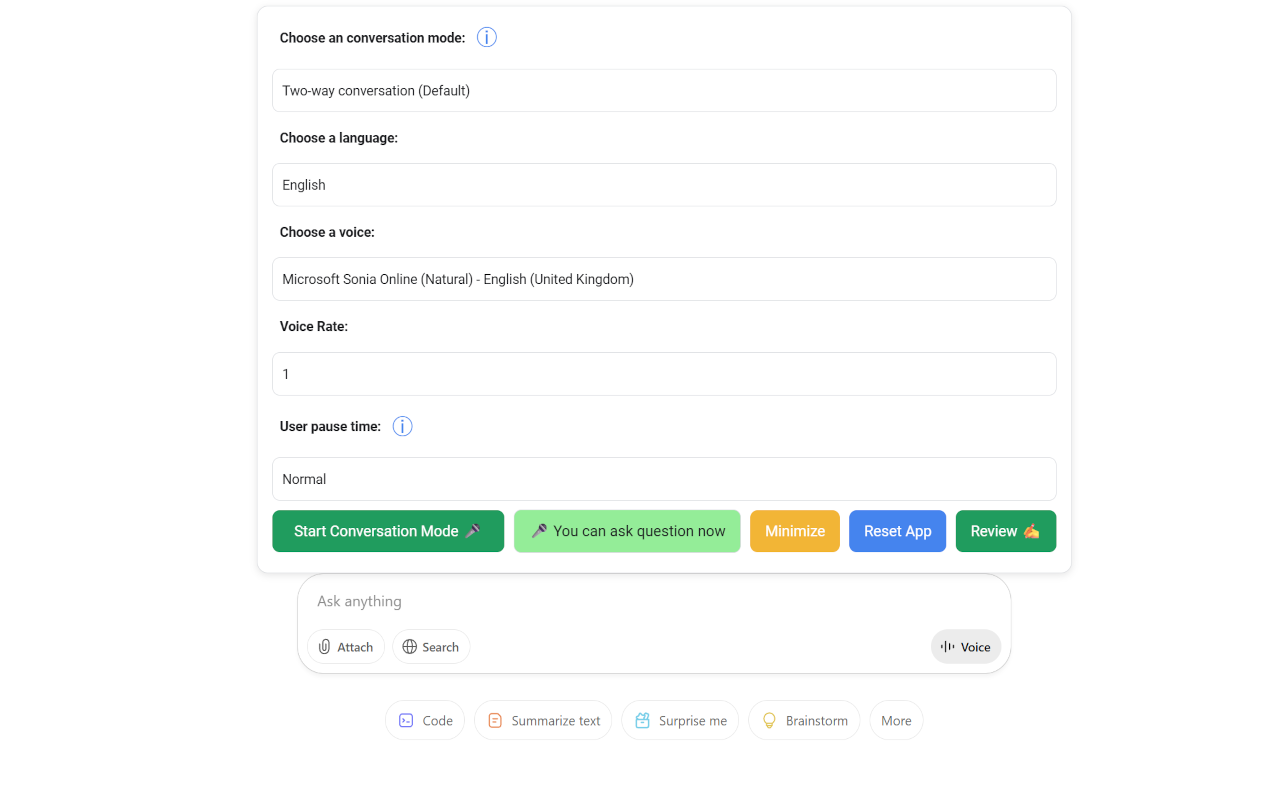Click Start Conversation Mode button
1280x800 pixels.
388,531
